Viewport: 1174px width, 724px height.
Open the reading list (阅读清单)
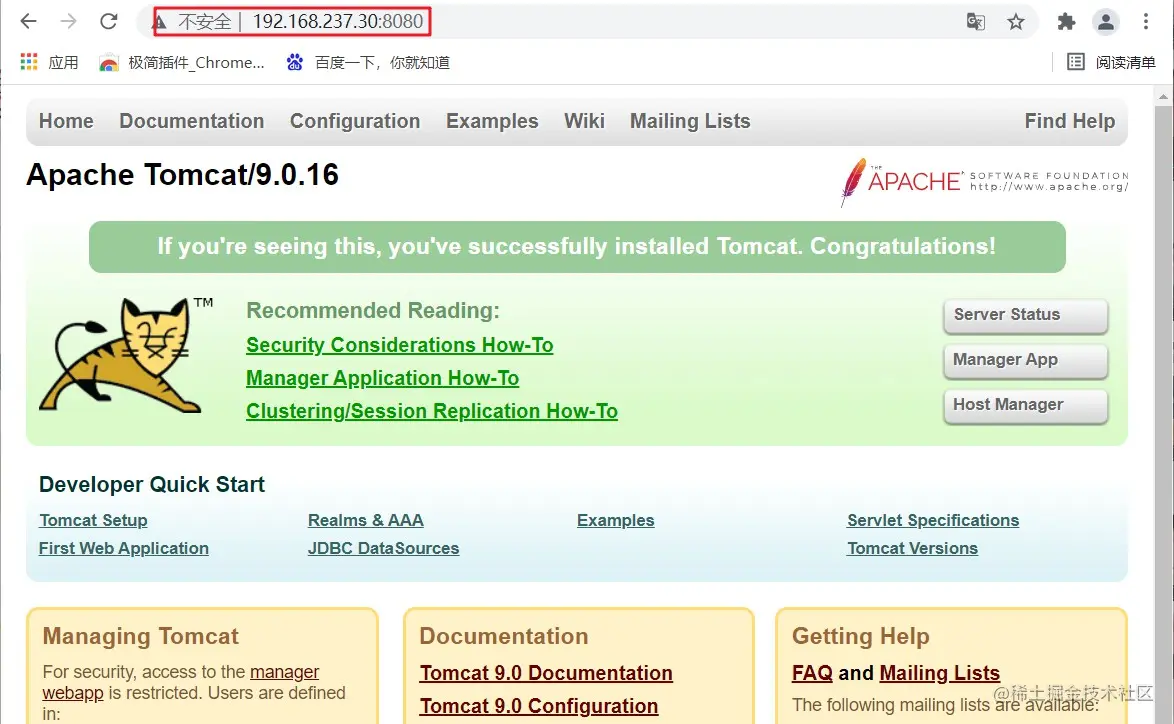[x=1111, y=62]
